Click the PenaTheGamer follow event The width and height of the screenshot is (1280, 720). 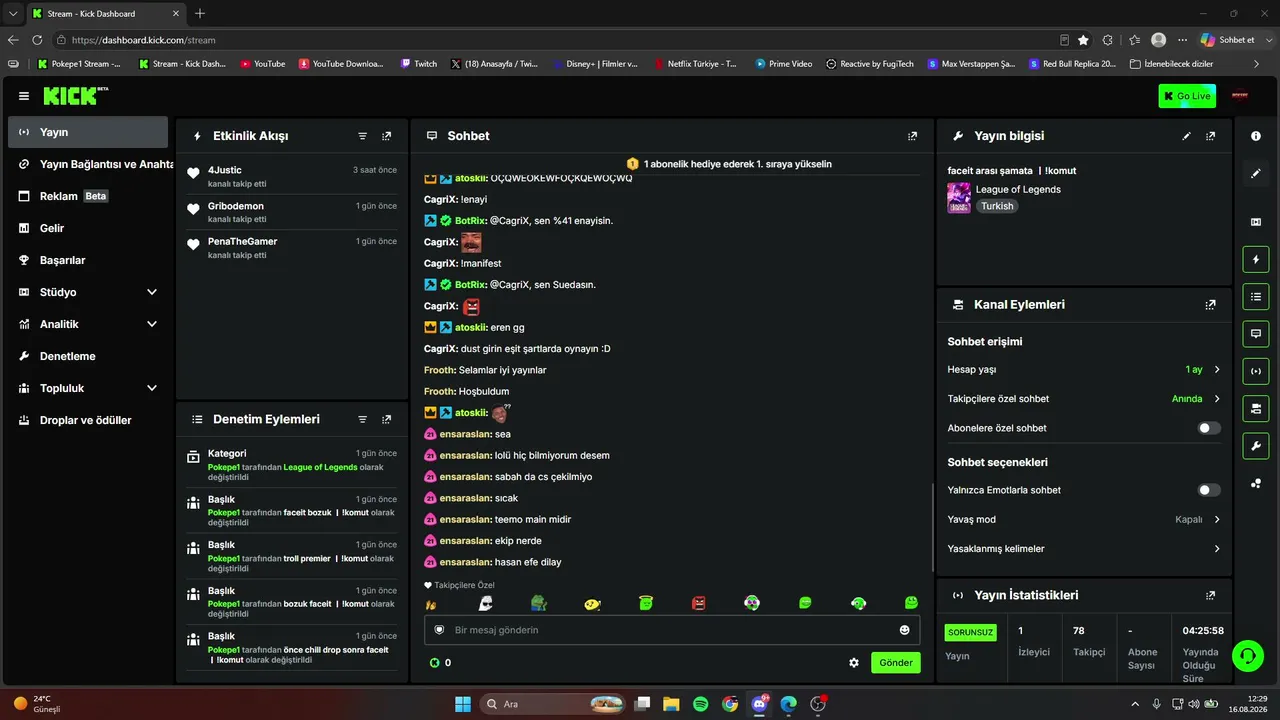coord(292,248)
